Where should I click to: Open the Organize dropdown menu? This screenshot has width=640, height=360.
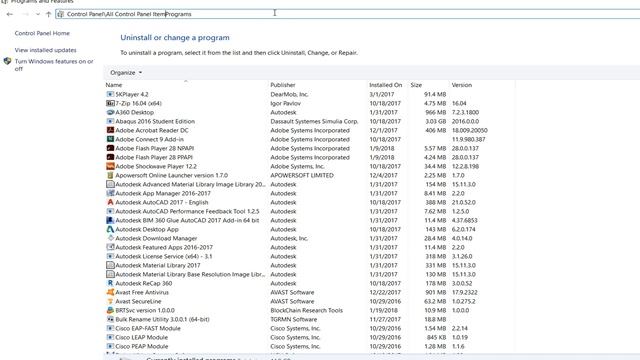pos(126,73)
